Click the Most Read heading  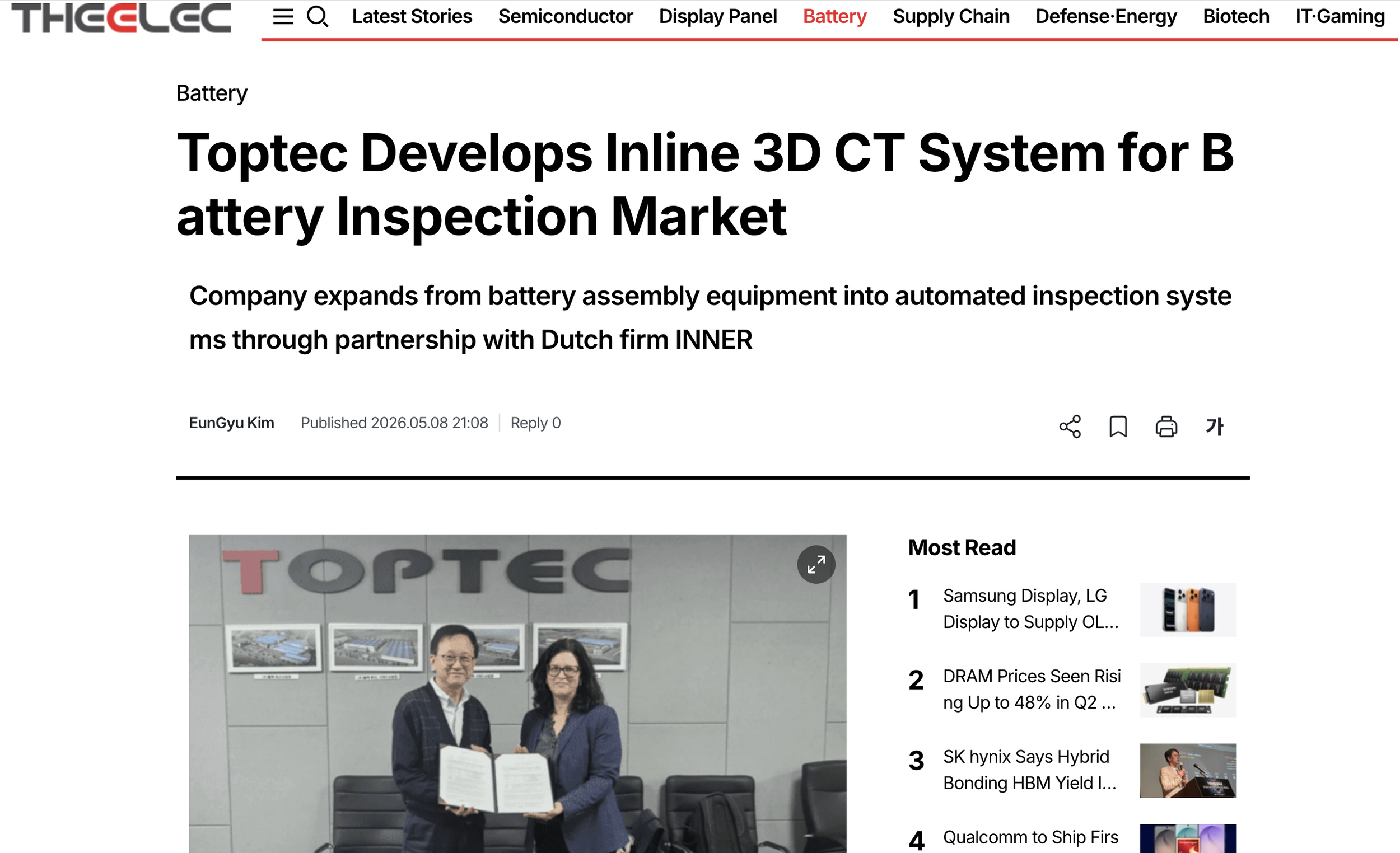(x=962, y=547)
